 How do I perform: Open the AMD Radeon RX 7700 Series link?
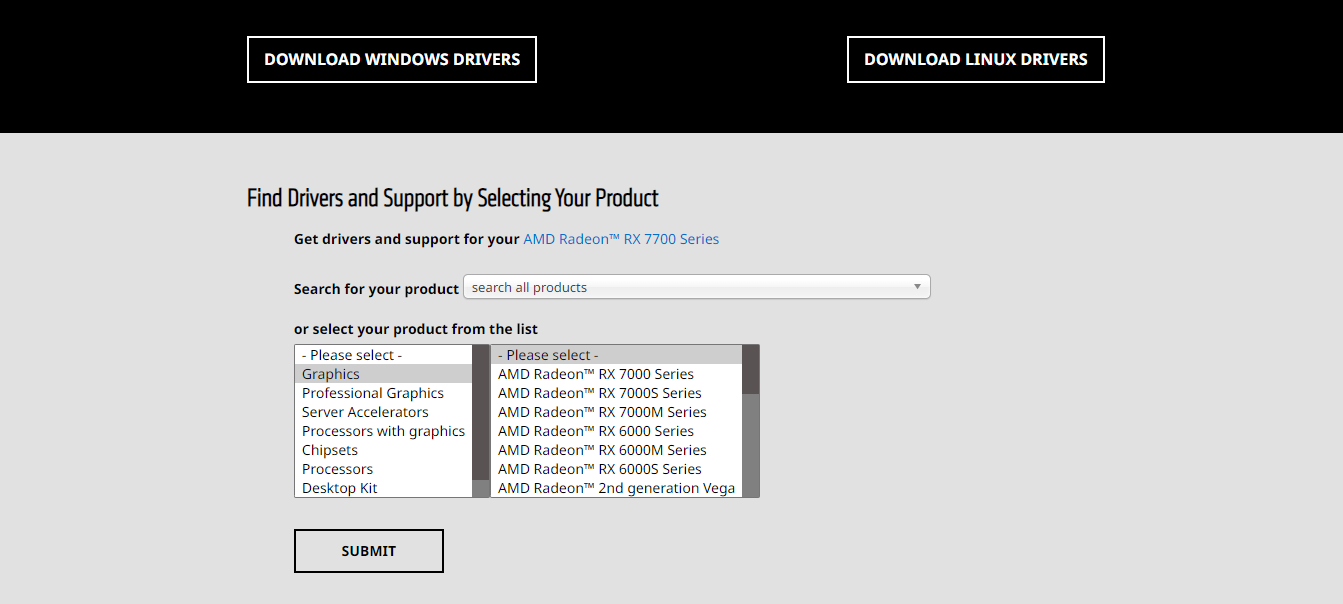(621, 239)
